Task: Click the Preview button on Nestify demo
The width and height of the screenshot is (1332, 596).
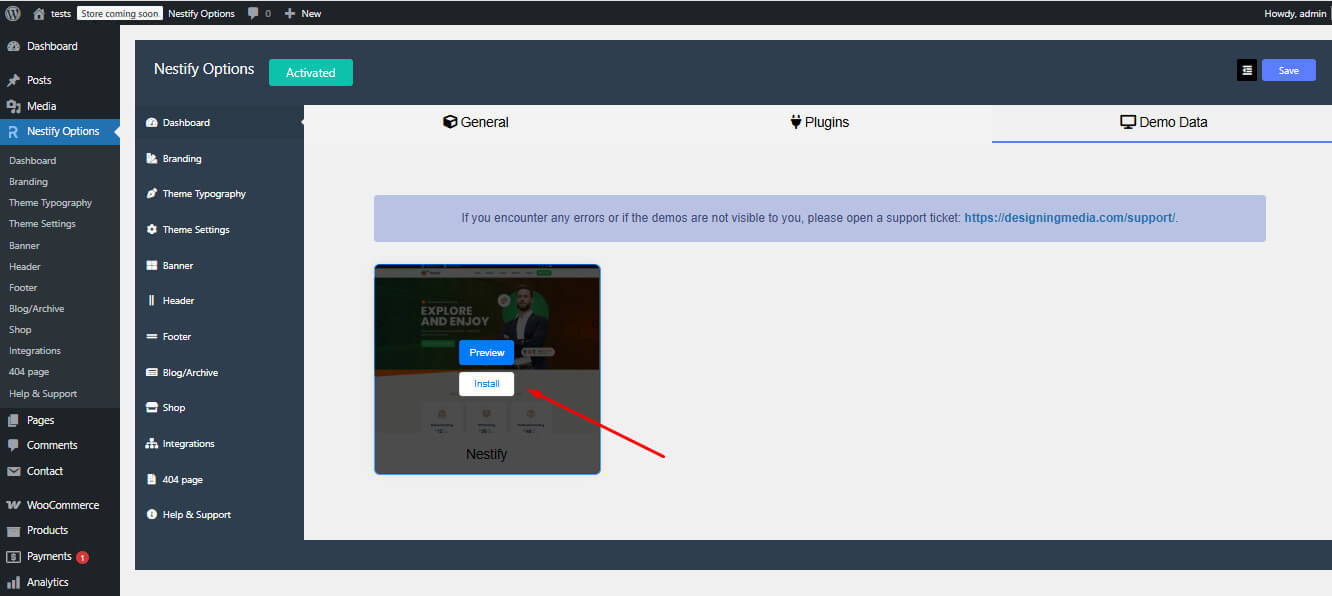Action: [487, 352]
